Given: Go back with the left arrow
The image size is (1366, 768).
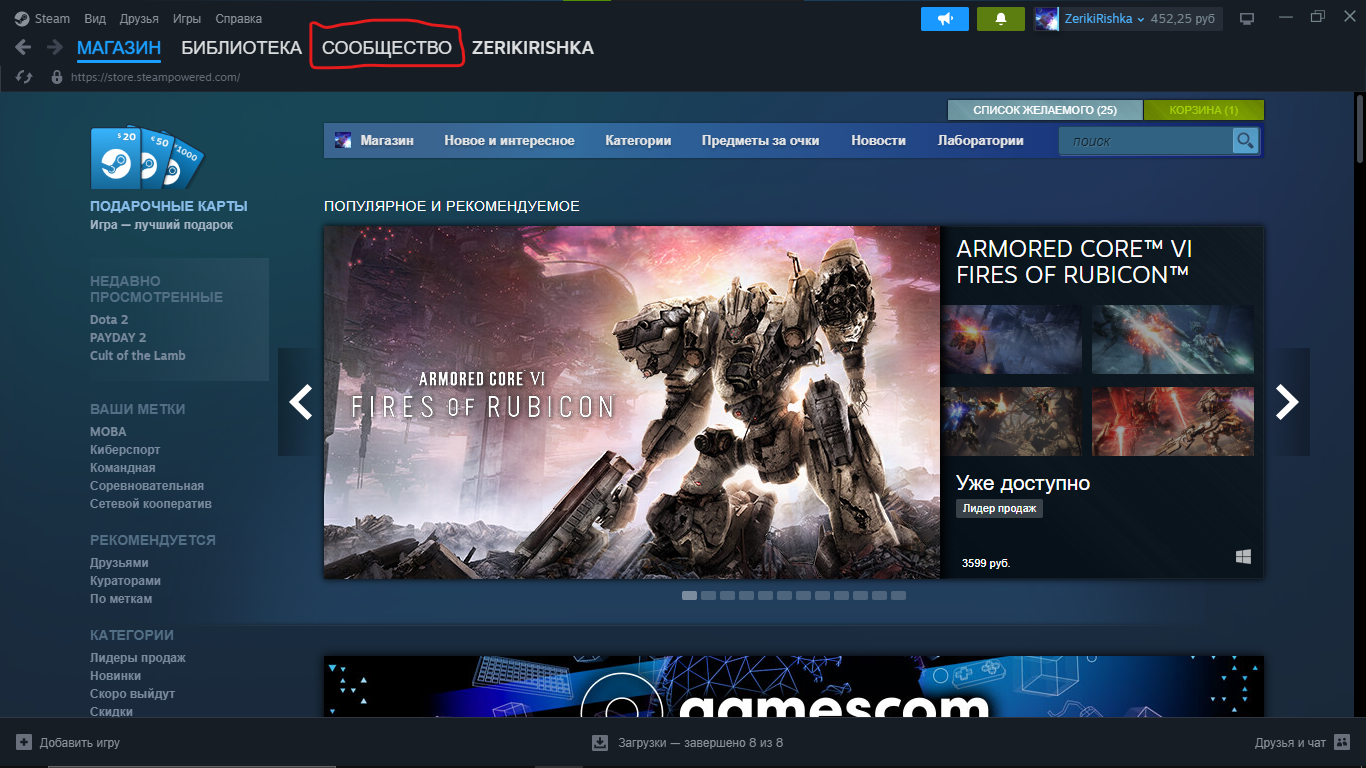Looking at the screenshot, I should tap(24, 47).
